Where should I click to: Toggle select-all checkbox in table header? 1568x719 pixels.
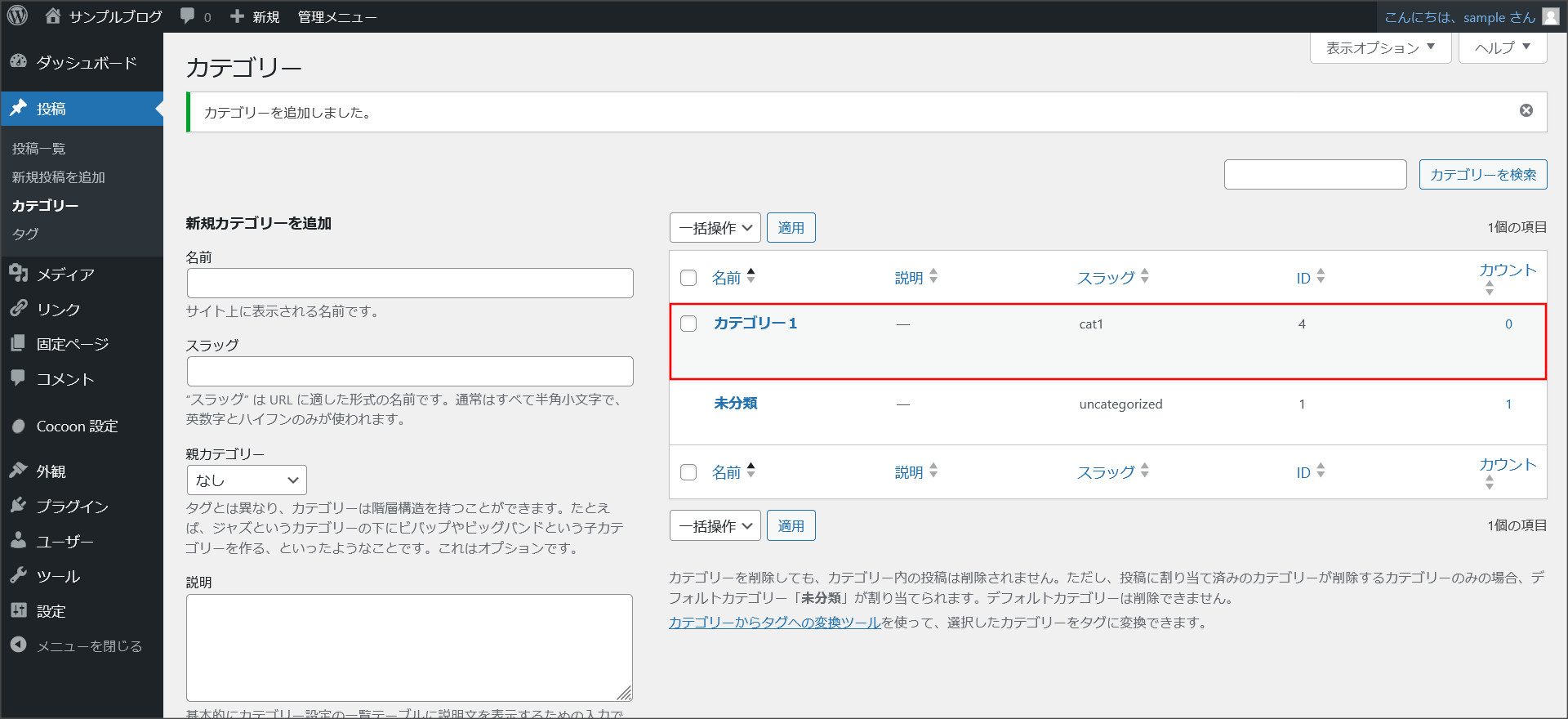tap(688, 278)
